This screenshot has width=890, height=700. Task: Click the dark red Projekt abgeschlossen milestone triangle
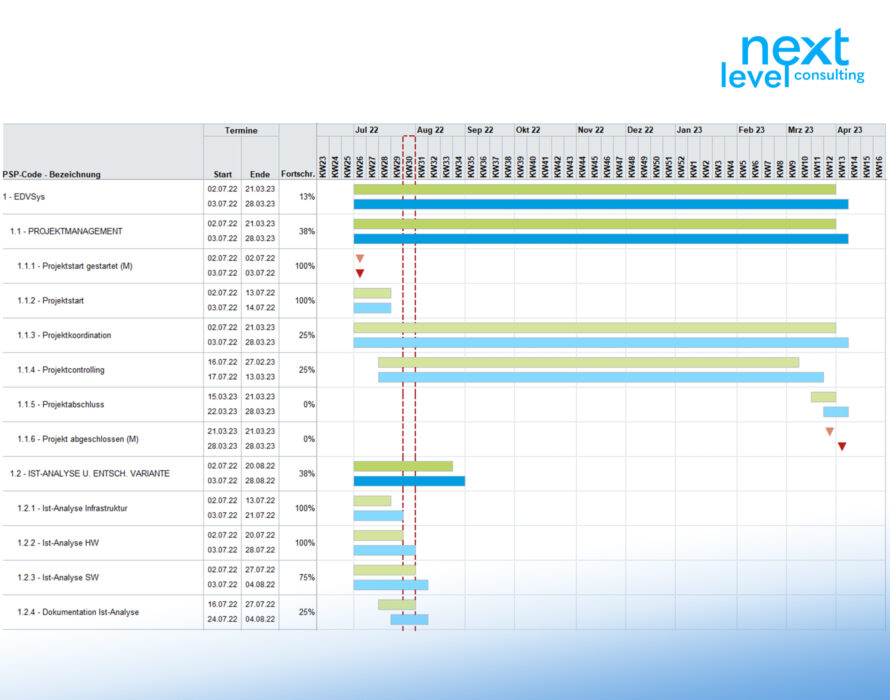[842, 447]
